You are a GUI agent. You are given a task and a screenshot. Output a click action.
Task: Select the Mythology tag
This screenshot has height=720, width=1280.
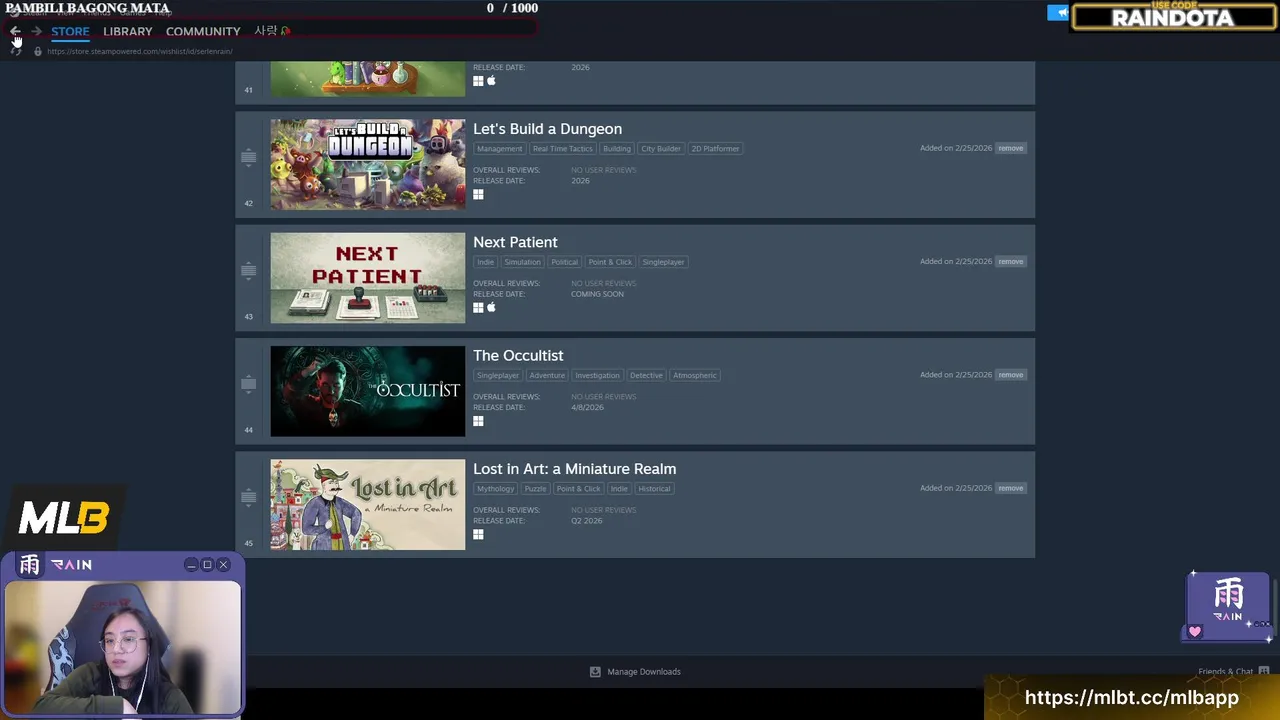pyautogui.click(x=495, y=489)
